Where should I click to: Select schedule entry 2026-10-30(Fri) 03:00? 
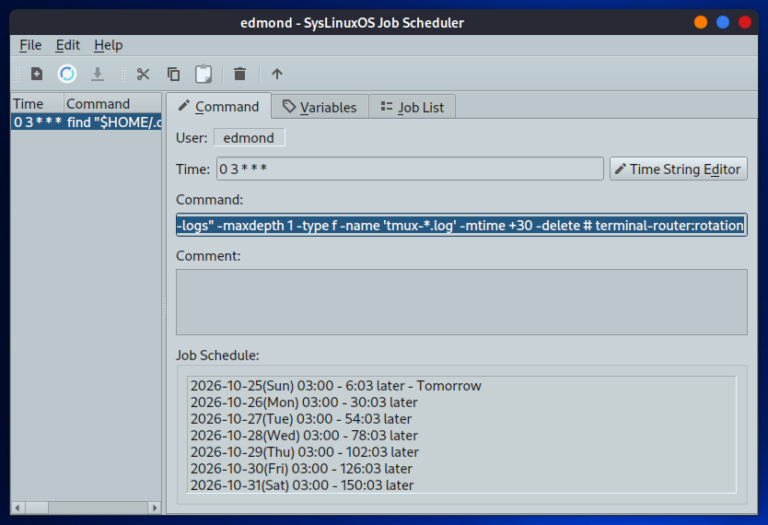pos(302,469)
